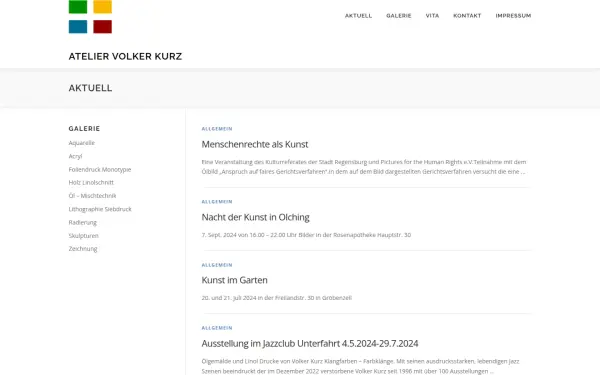Select Foliendruck Monotypie in the sidebar
Image resolution: width=600 pixels, height=375 pixels.
tap(100, 169)
